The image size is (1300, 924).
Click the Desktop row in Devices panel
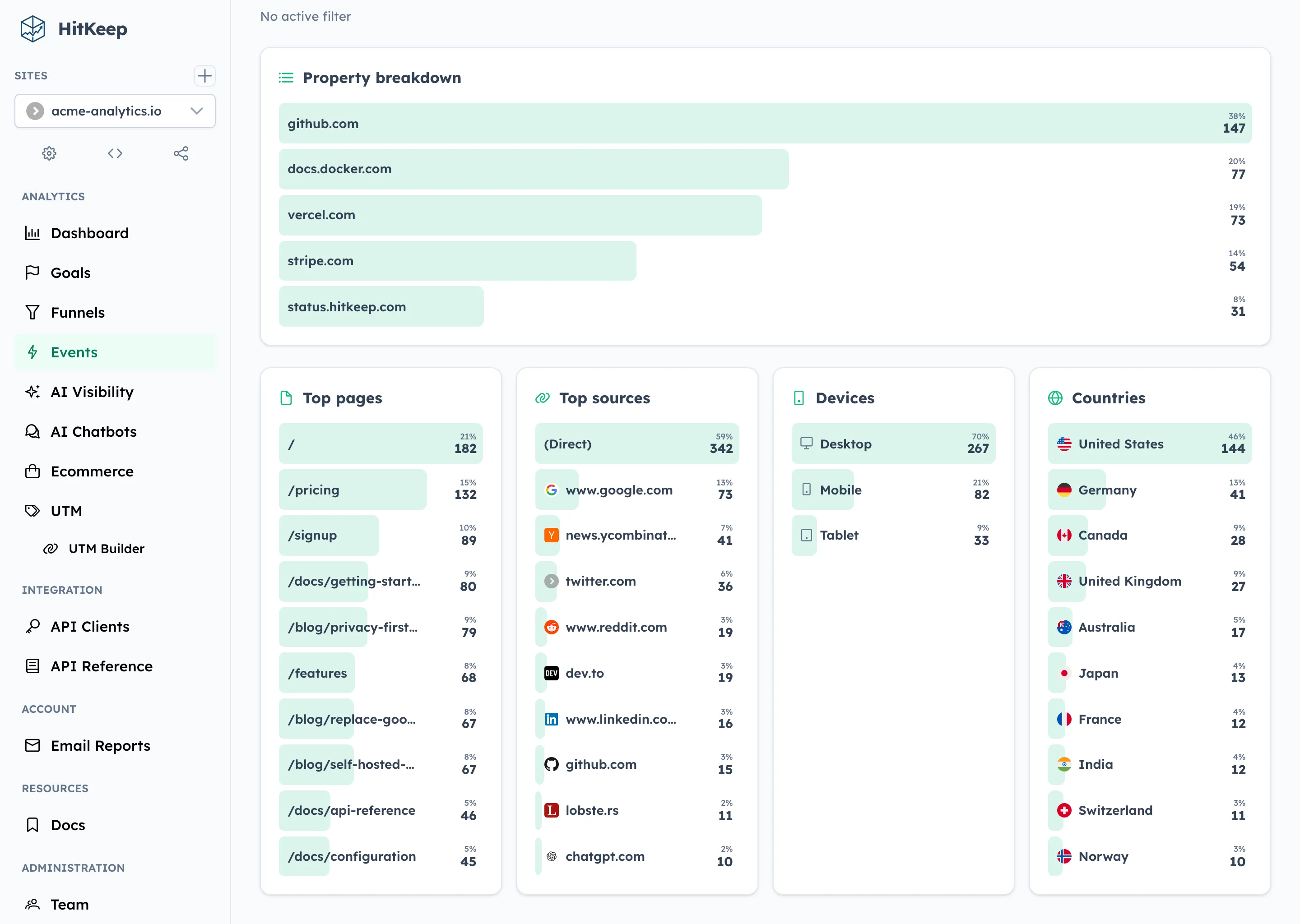894,444
